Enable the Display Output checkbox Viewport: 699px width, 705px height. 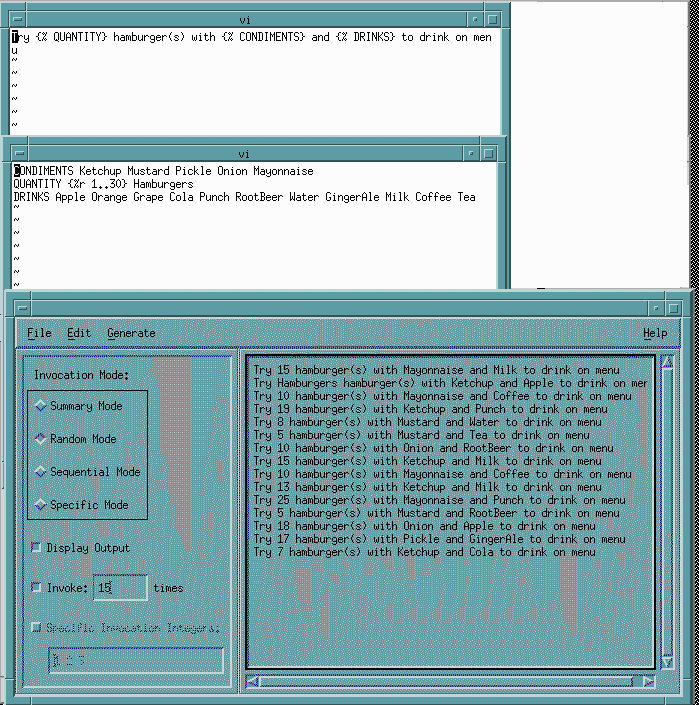37,548
